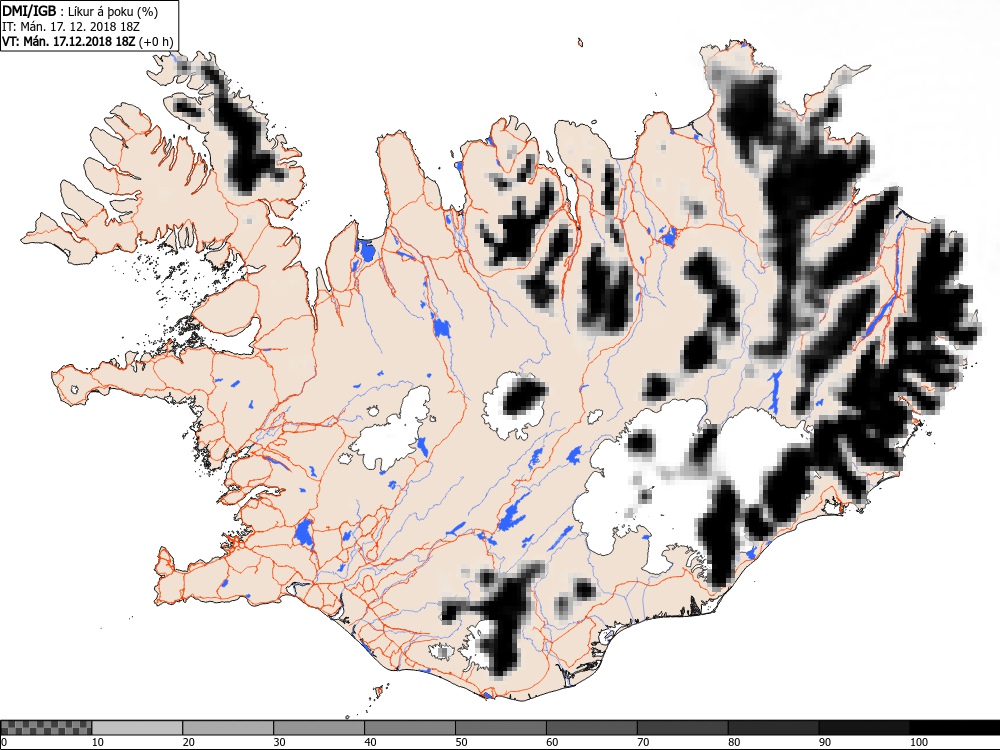Click the title 'DMI/IGB : Líkur á þoku (%)'

pyautogui.click(x=80, y=11)
